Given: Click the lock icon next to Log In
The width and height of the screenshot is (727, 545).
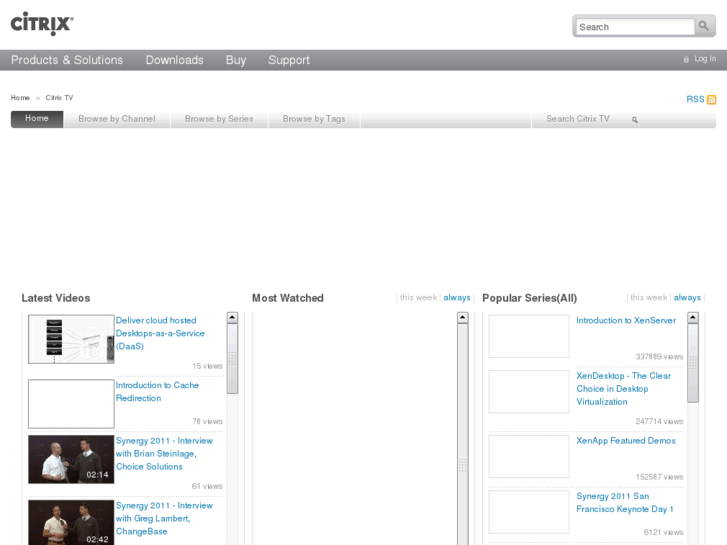Looking at the screenshot, I should point(686,59).
